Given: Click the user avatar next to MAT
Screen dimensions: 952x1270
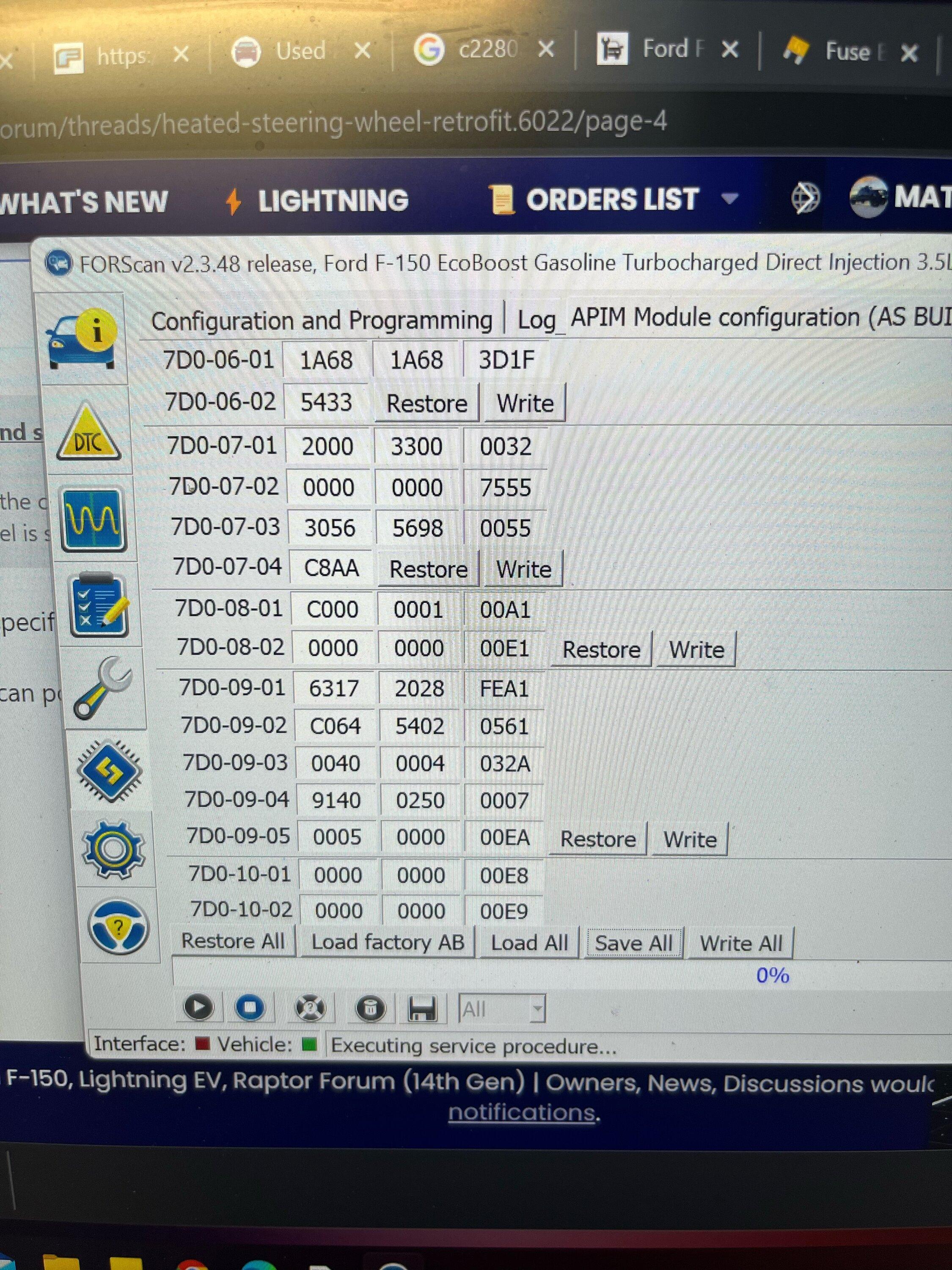Looking at the screenshot, I should (869, 197).
